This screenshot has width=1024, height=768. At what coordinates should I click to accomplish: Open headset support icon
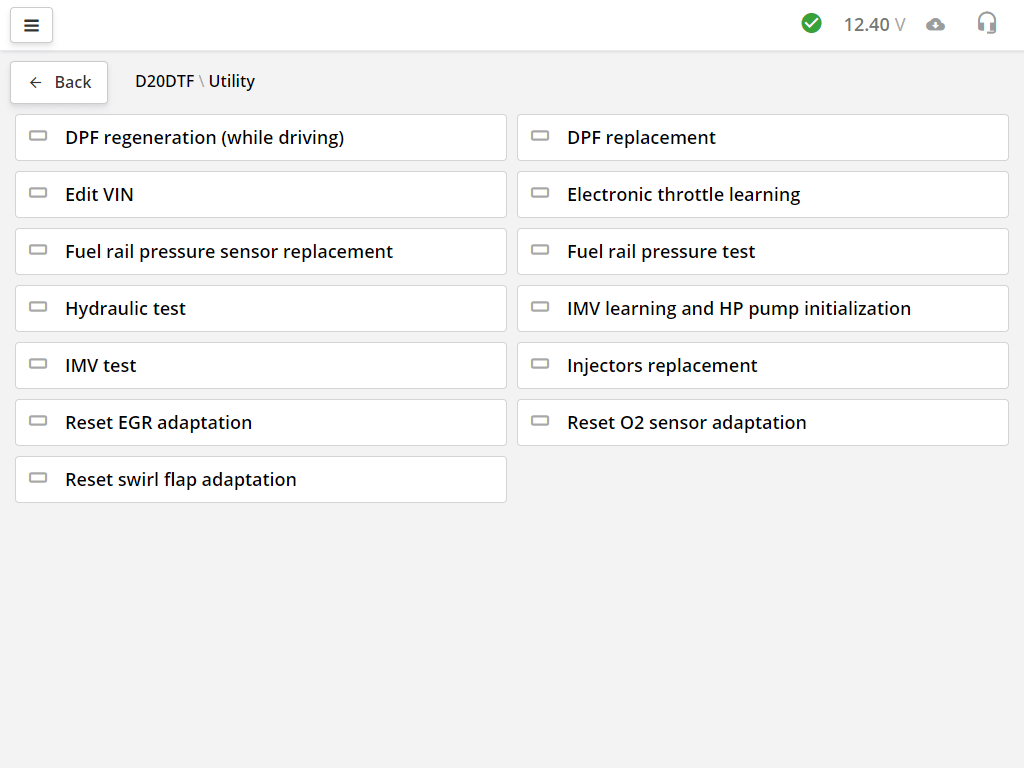click(x=987, y=23)
